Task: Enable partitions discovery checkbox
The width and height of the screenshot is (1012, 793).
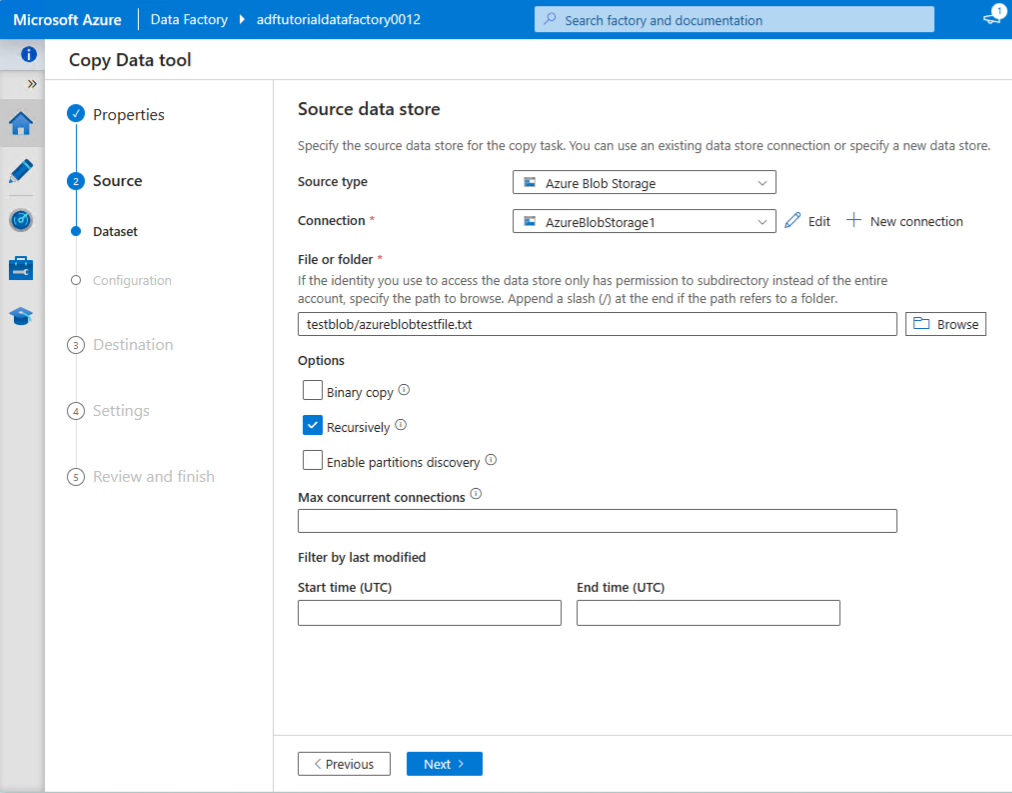Action: pyautogui.click(x=312, y=460)
